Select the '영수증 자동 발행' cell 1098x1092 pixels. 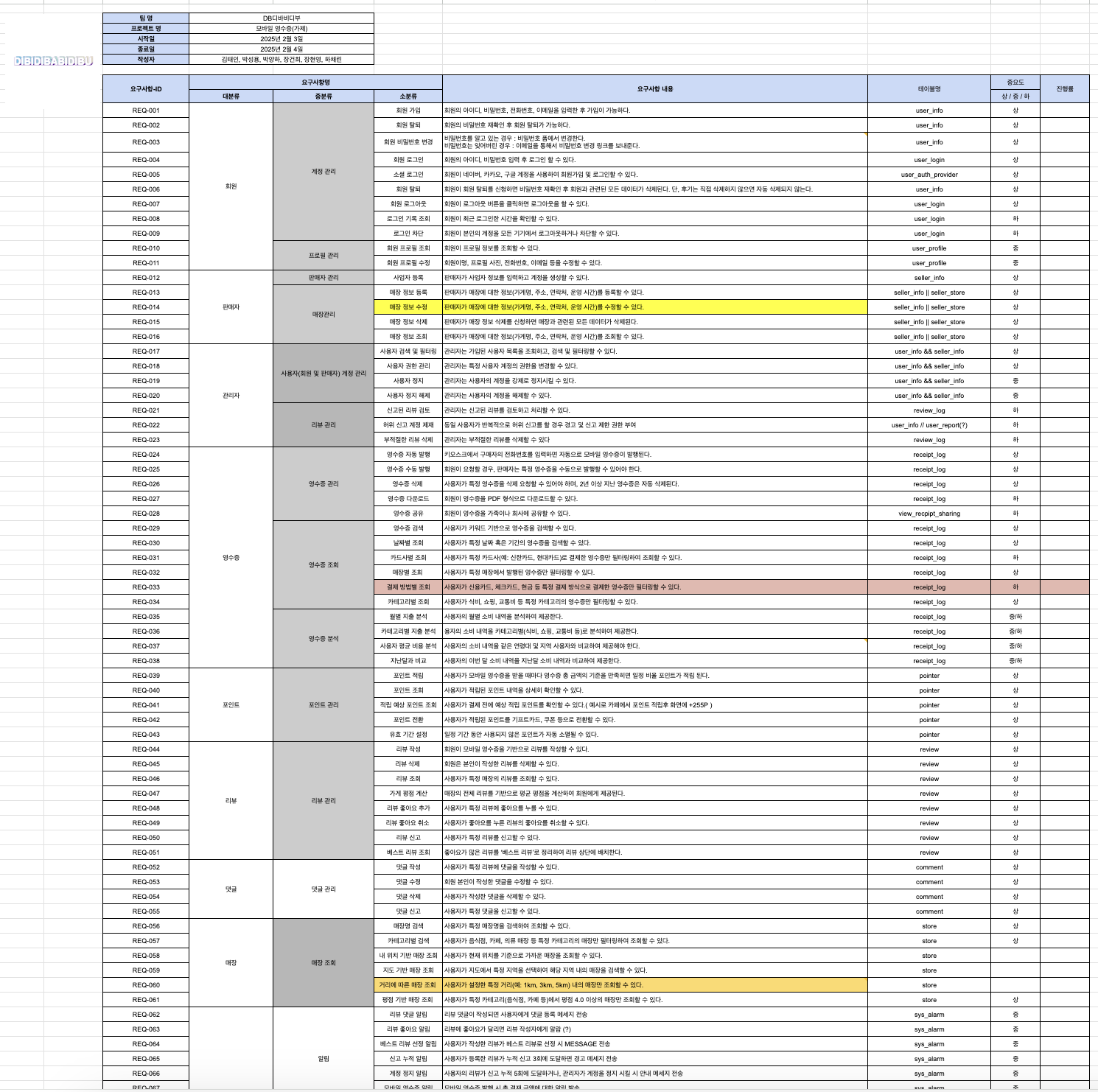pos(408,455)
